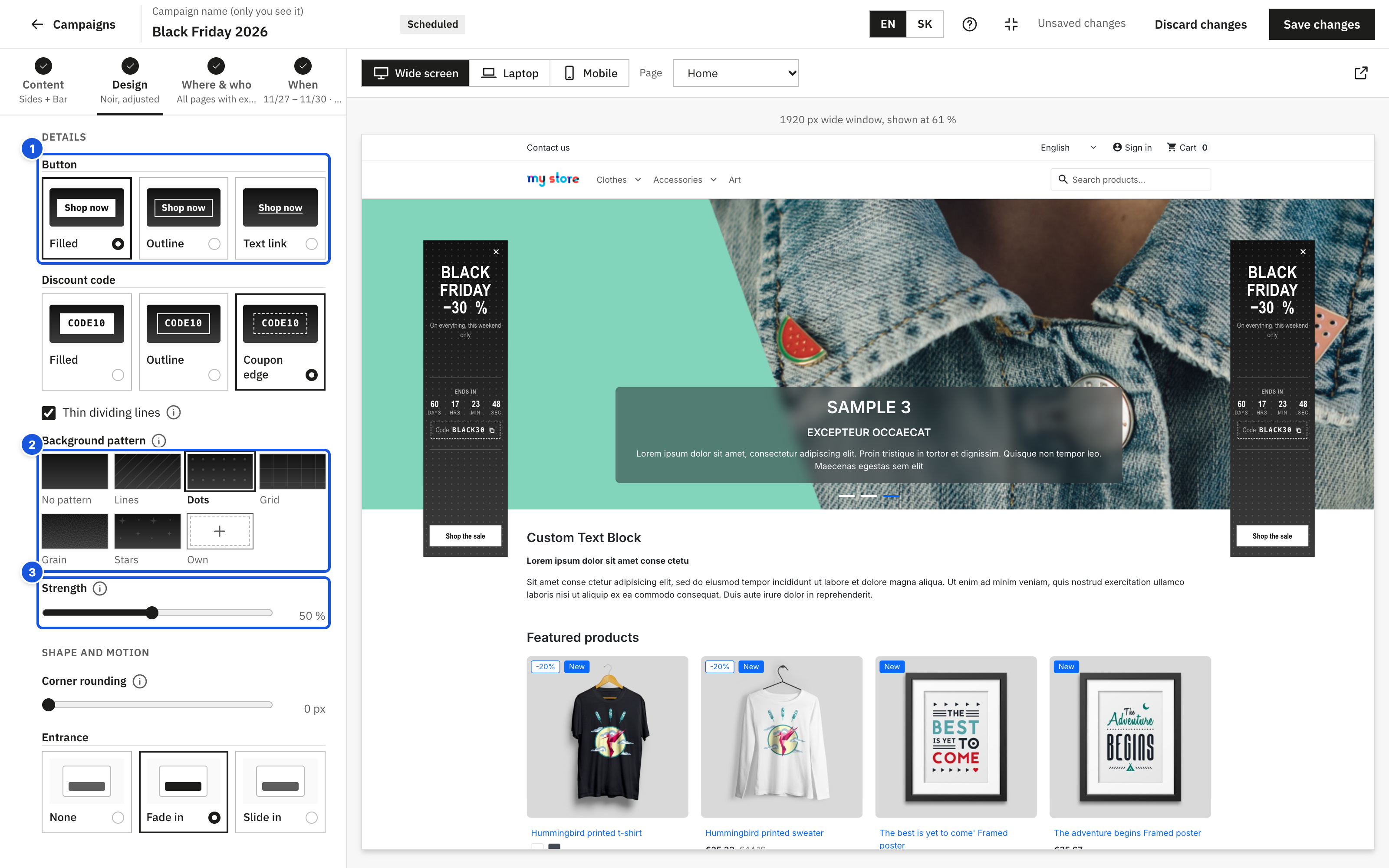Switch to the Where & who tab
Image resolution: width=1389 pixels, height=868 pixels.
point(216,82)
